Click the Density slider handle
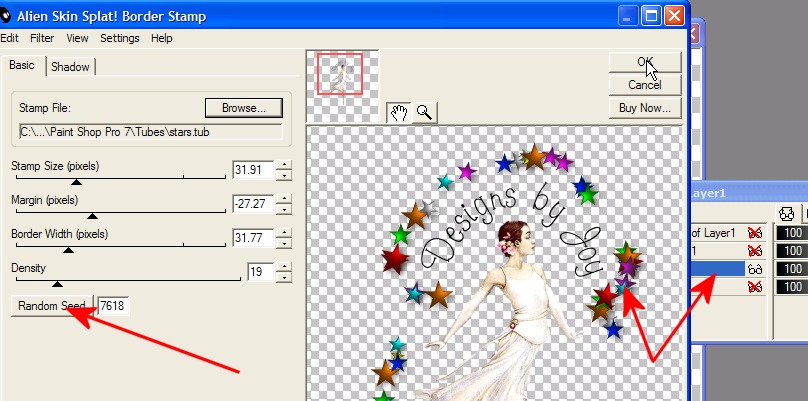 coord(58,283)
